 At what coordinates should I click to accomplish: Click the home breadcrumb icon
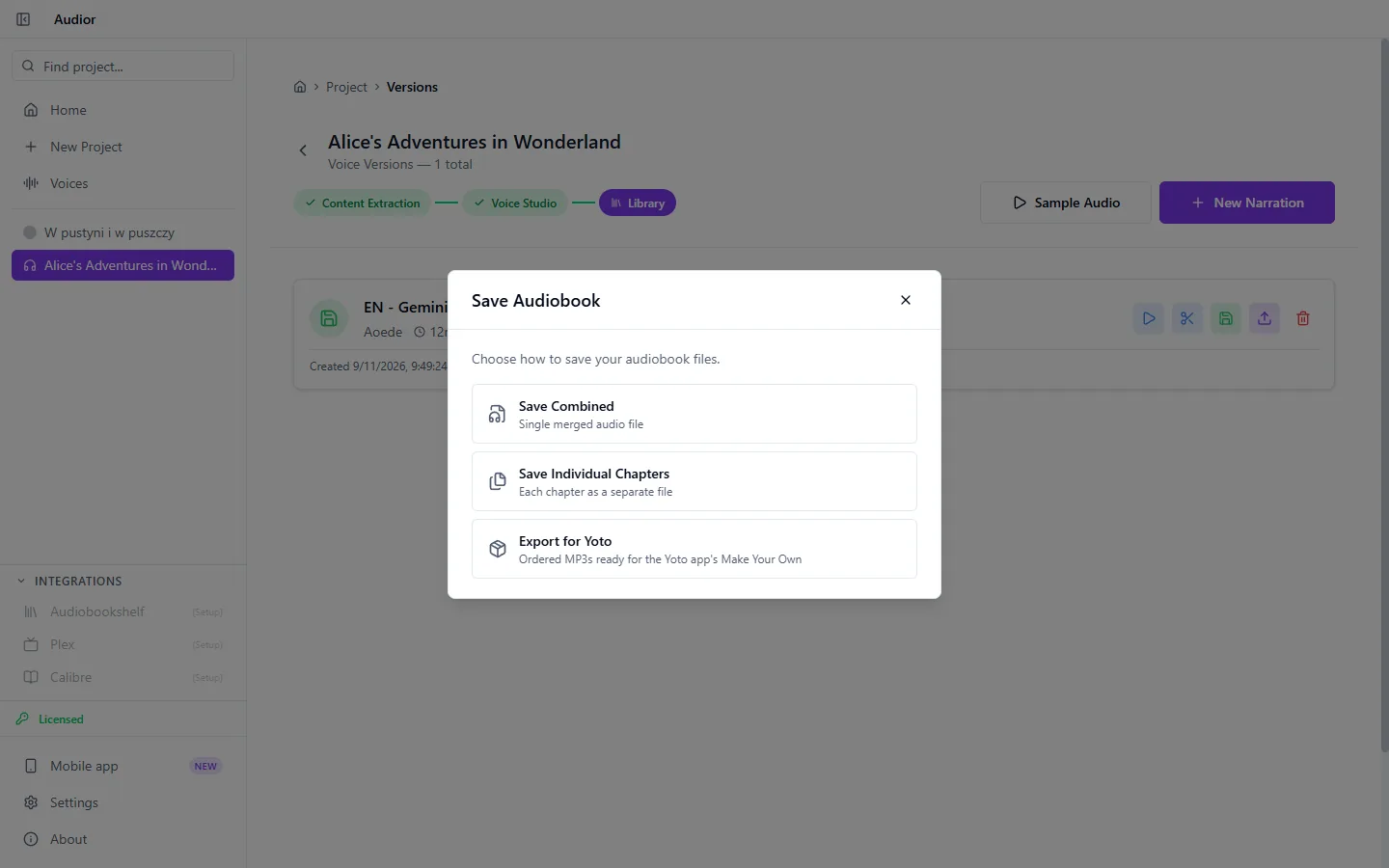pos(300,87)
